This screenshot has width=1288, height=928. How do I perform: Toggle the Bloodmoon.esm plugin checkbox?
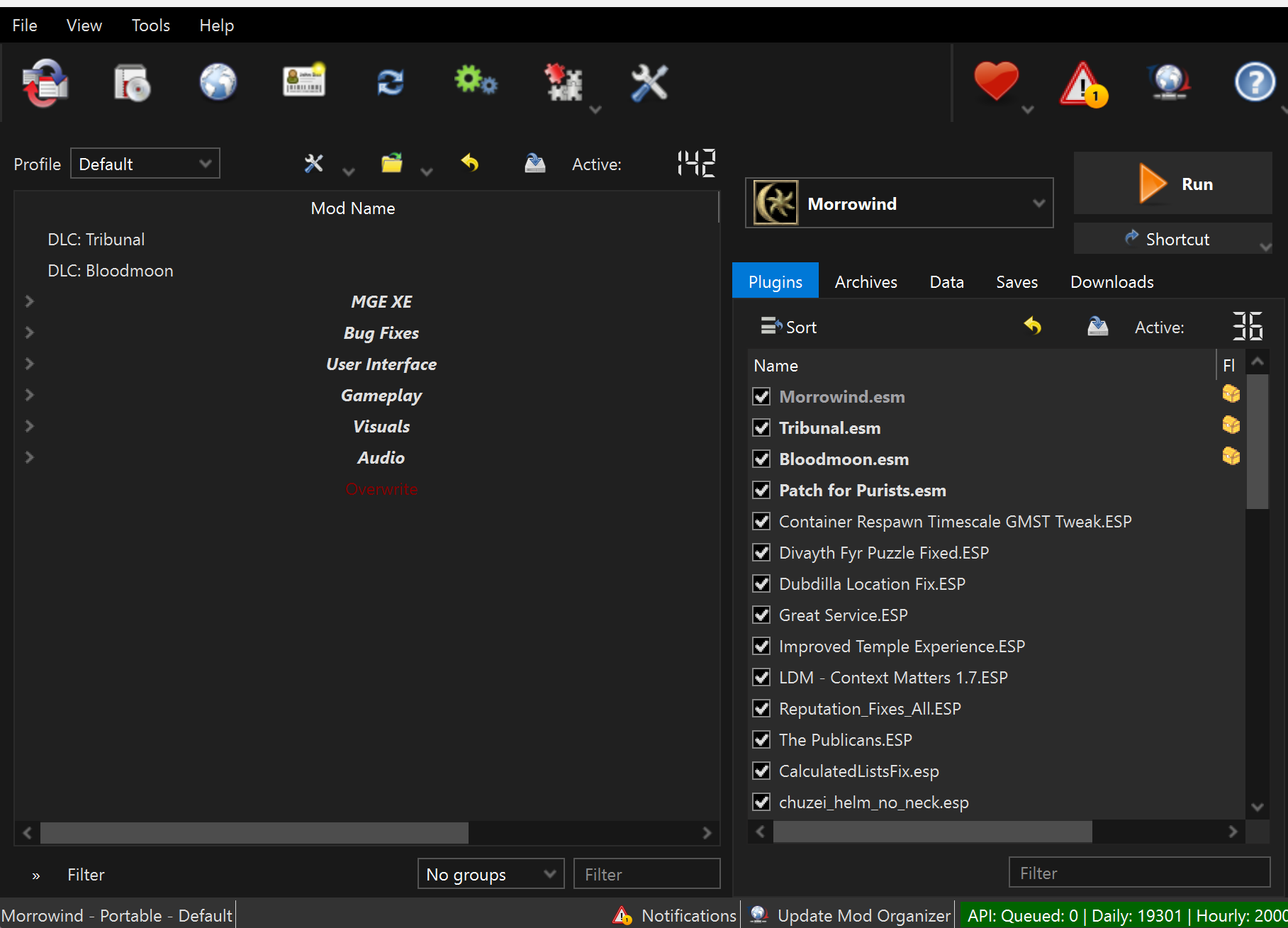(761, 459)
